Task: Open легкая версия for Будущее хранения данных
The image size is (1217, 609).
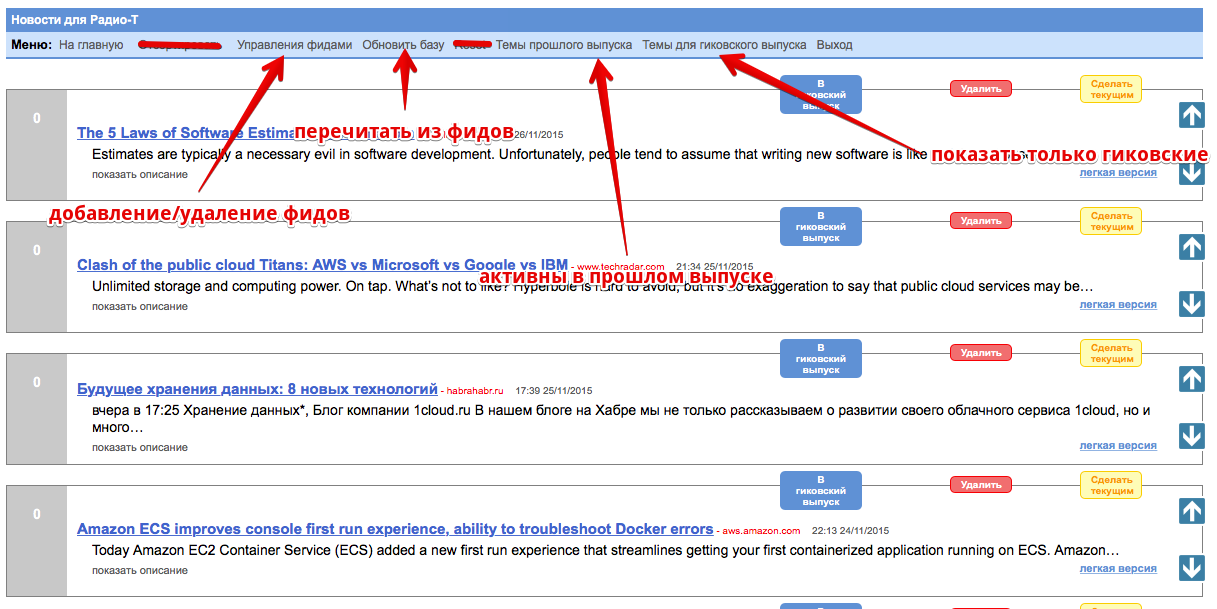Action: [x=1117, y=446]
